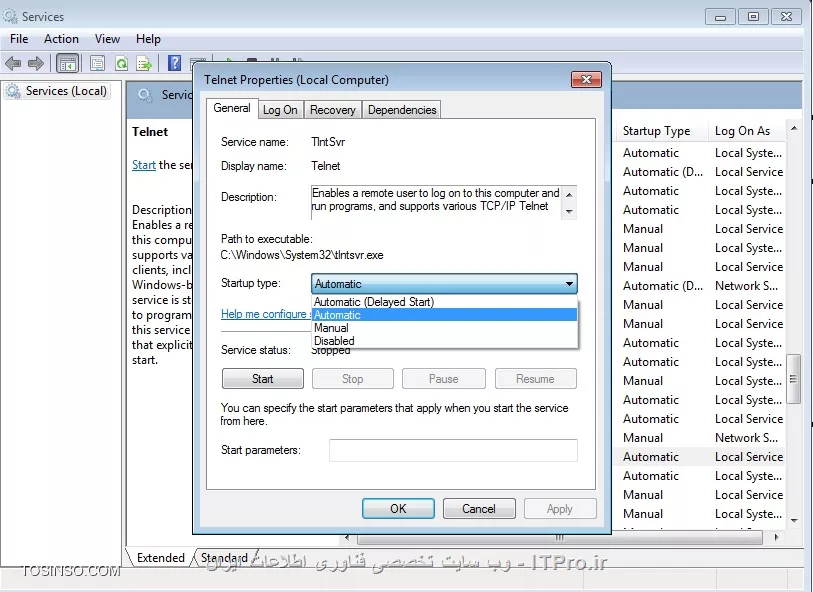Open the Action menu
The height and width of the screenshot is (592, 813).
(61, 39)
